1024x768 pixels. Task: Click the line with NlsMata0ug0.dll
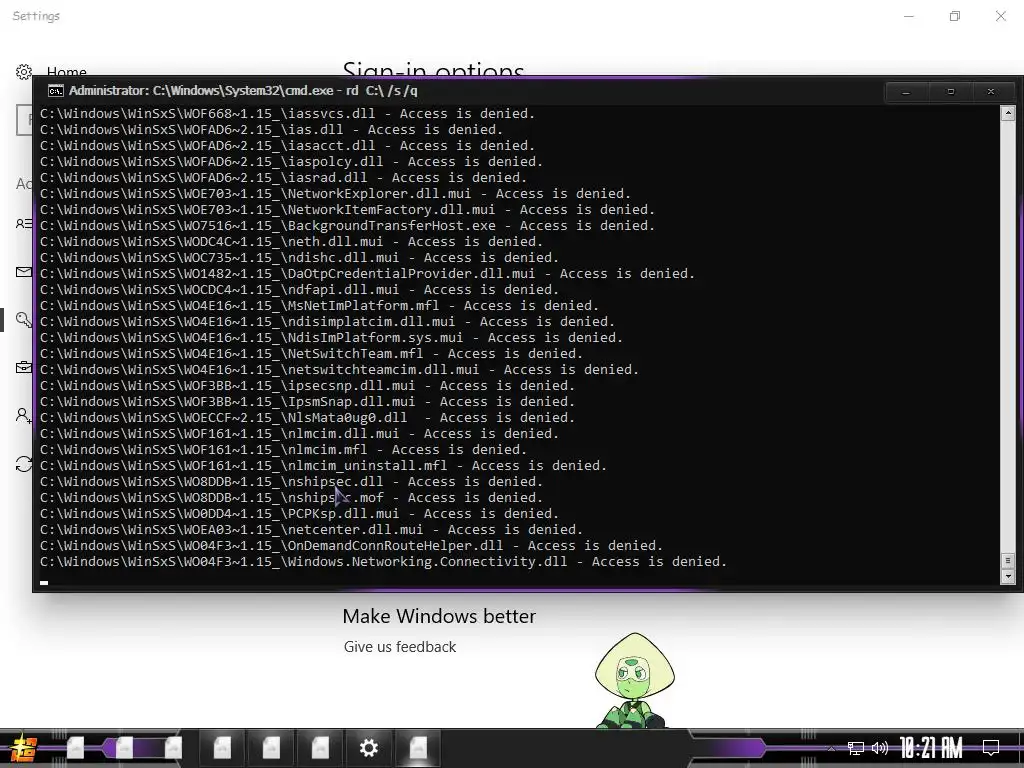[x=308, y=417]
